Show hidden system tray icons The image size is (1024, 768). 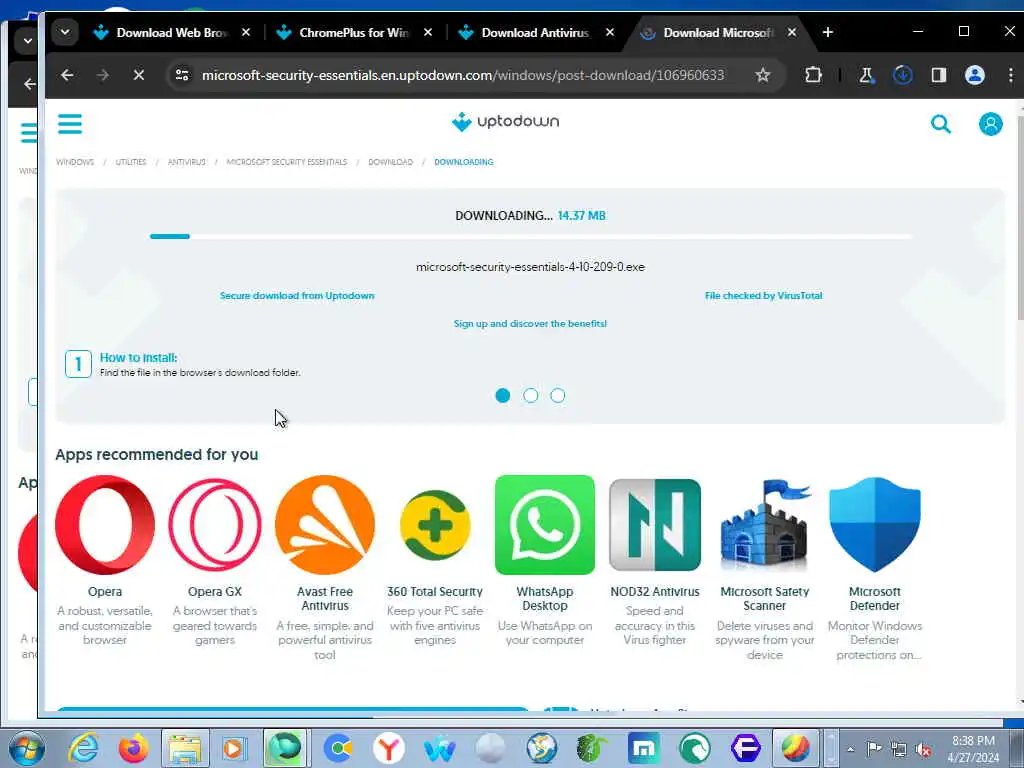click(850, 749)
